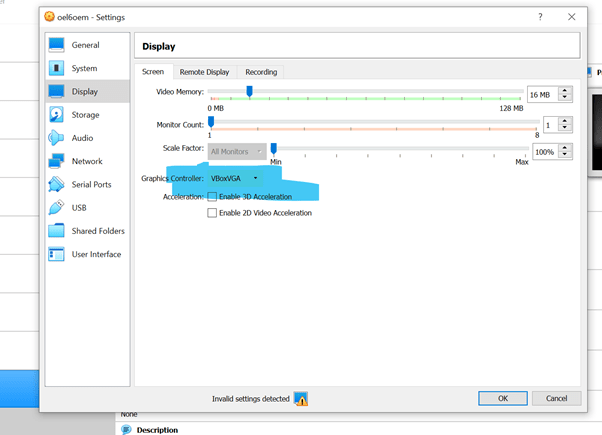This screenshot has height=435, width=602.
Task: Select the Audio settings icon
Action: point(56,138)
